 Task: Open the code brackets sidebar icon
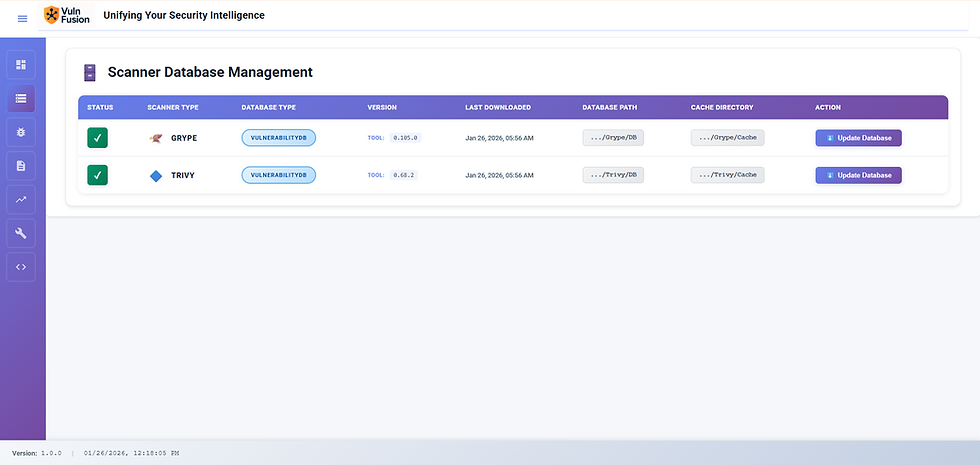[21, 267]
